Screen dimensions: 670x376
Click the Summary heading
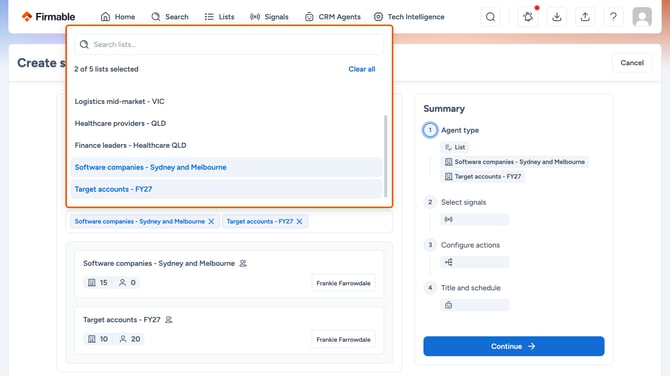(x=444, y=109)
